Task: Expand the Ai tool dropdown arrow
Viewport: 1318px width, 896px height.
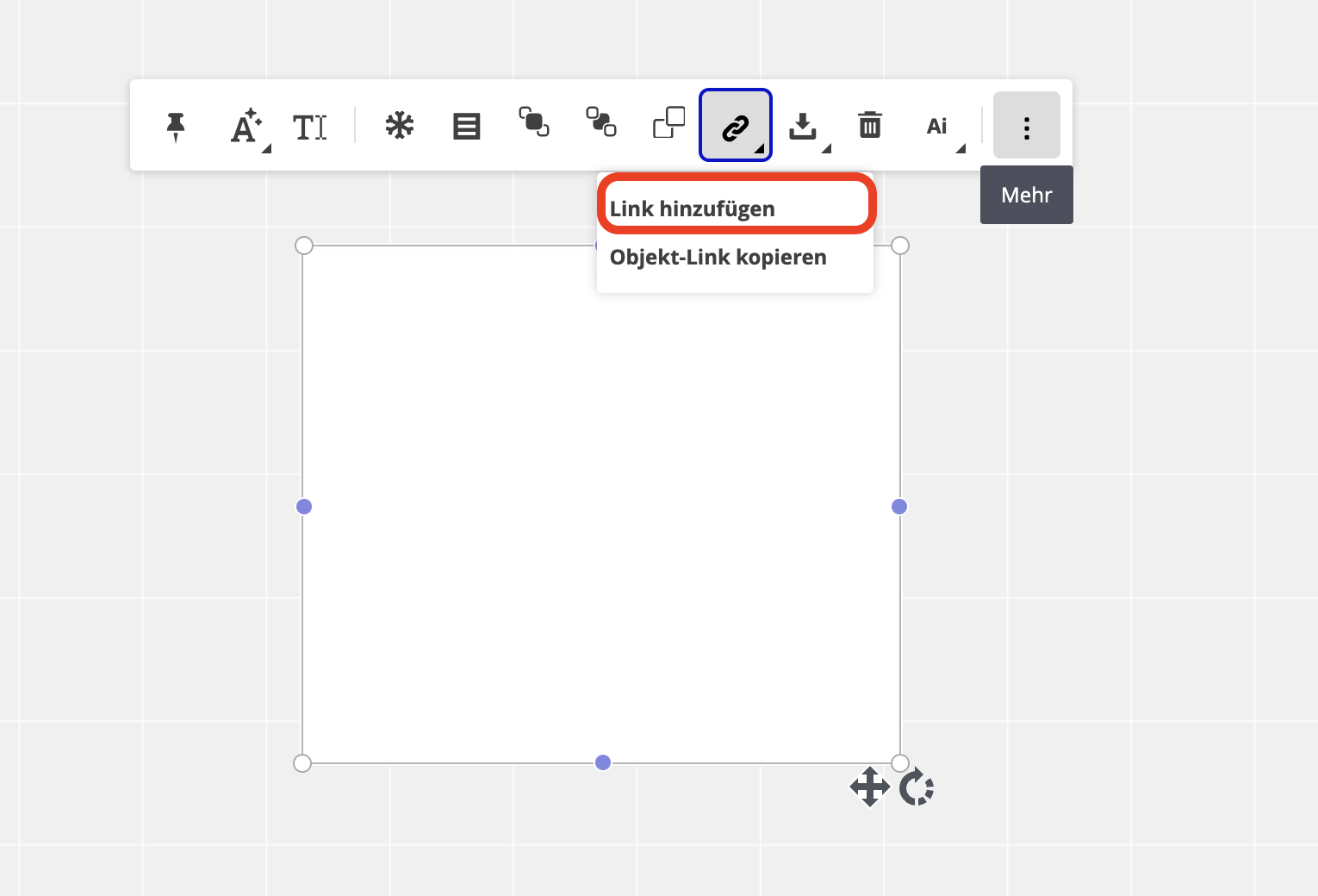Action: [961, 149]
